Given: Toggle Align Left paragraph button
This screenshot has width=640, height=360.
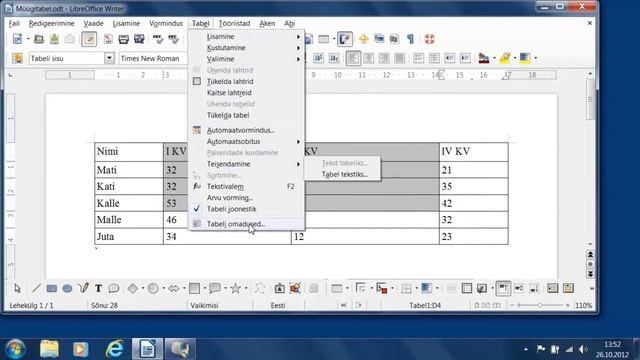Looking at the screenshot, I should click(x=353, y=58).
